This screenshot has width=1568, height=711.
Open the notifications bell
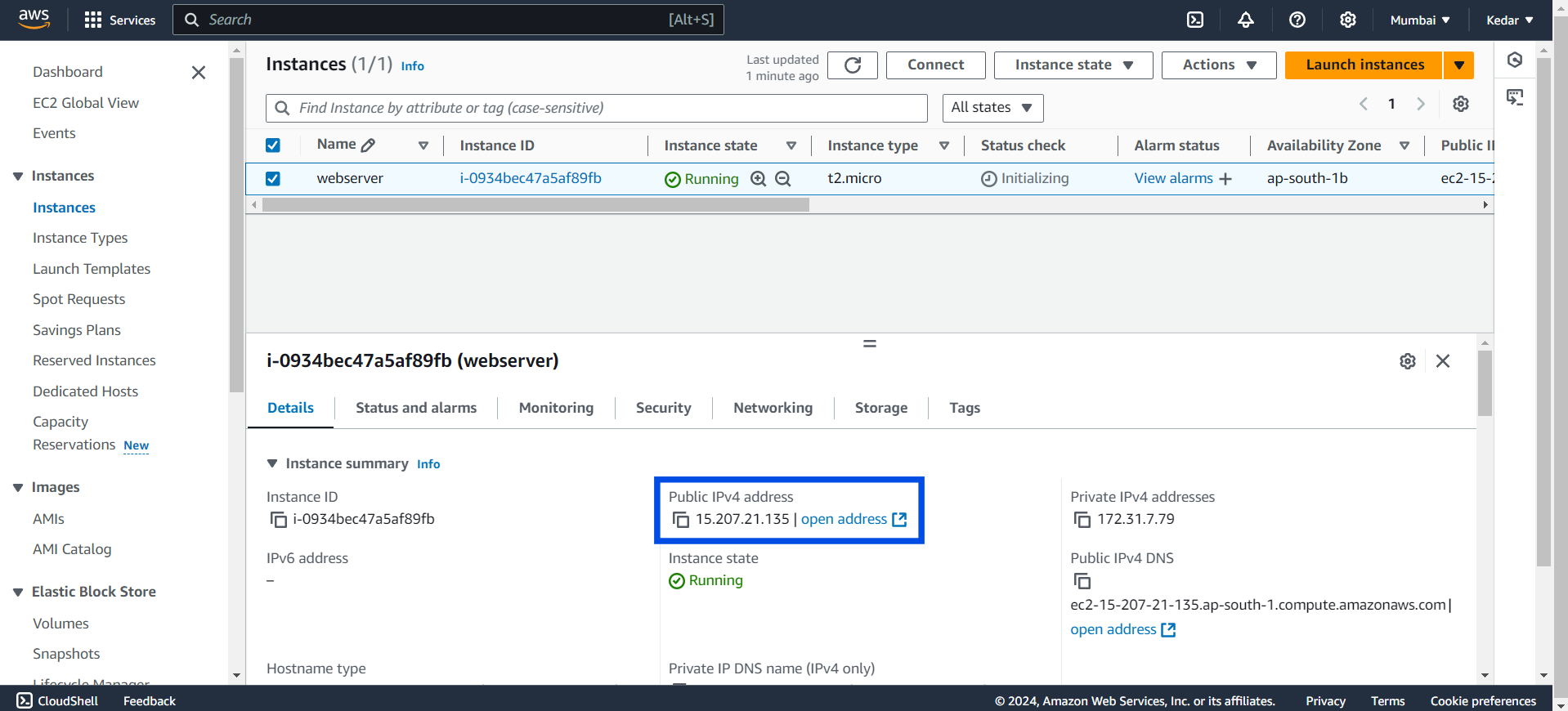(1246, 20)
